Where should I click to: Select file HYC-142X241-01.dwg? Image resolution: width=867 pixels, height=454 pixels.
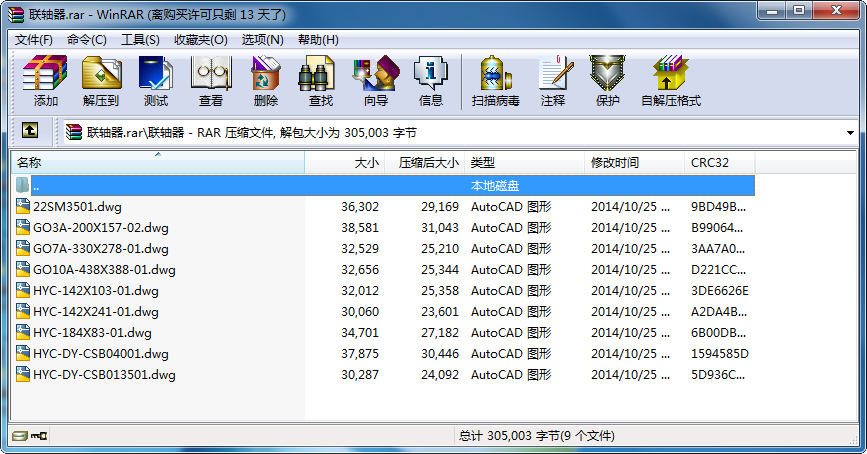coord(96,312)
